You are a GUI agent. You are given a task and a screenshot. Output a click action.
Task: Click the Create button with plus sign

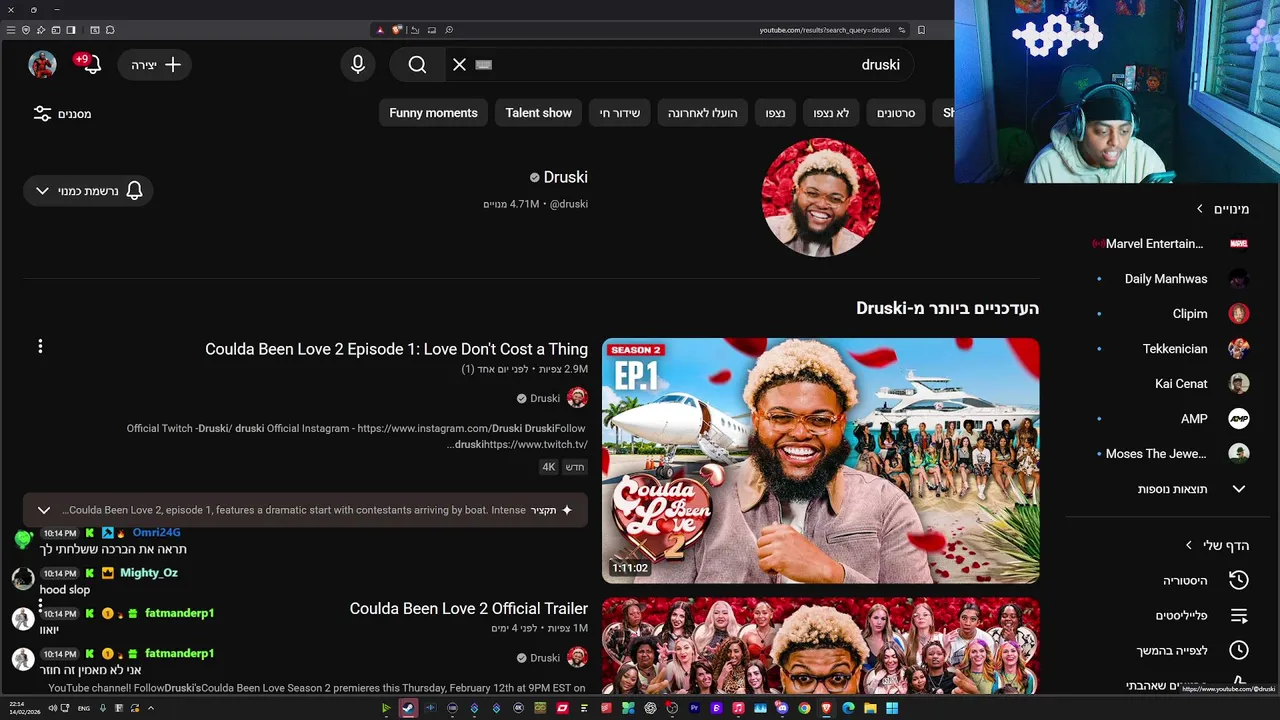click(x=155, y=64)
